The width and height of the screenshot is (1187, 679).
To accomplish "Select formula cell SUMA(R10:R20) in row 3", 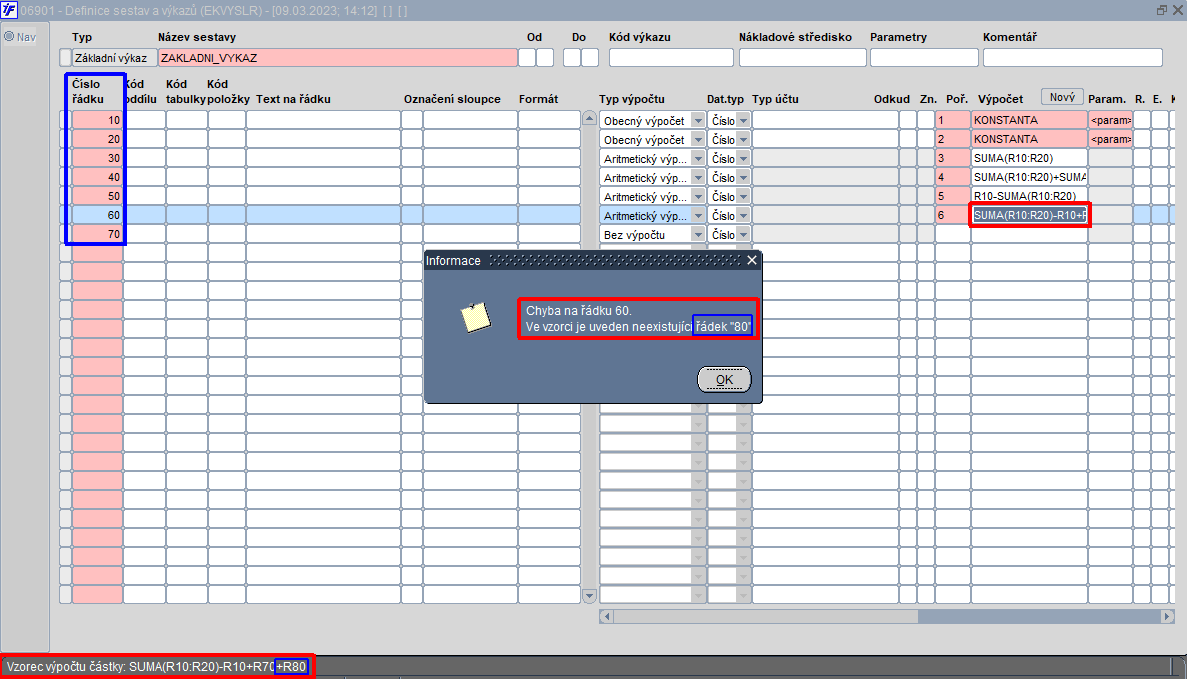I will (x=1029, y=158).
